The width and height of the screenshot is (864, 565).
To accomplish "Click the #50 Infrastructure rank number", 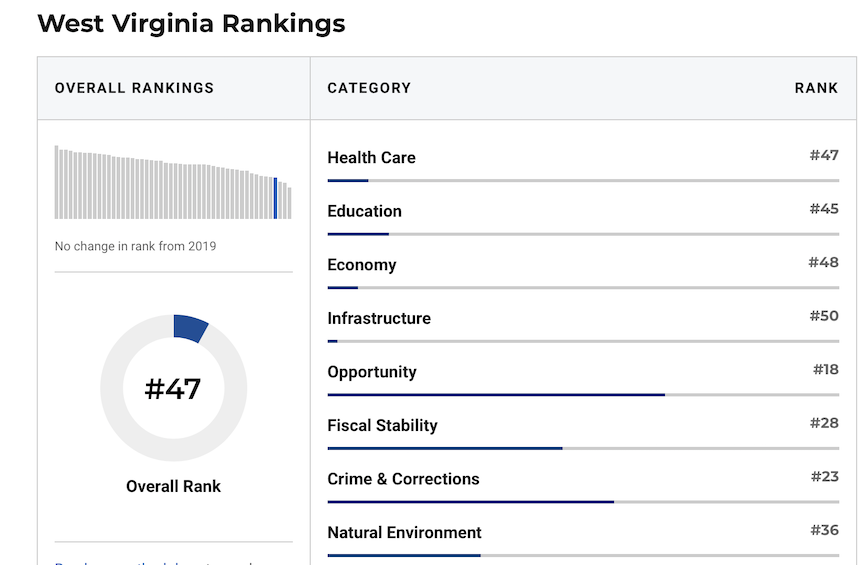I will click(824, 316).
